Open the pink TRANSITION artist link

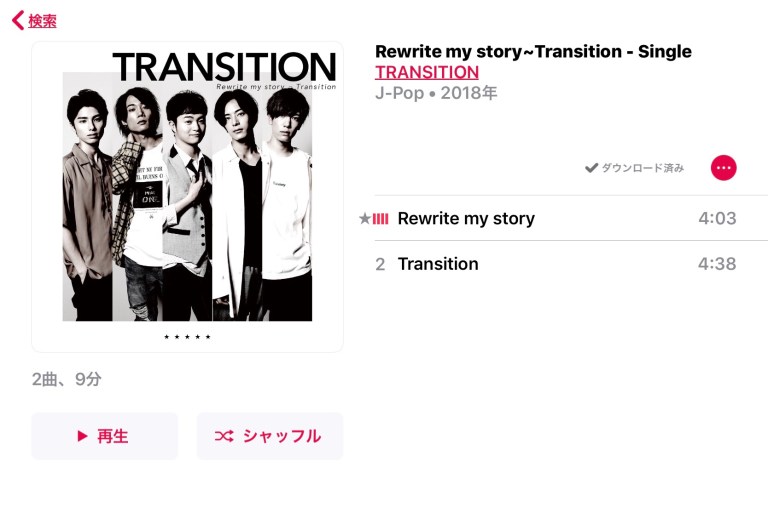pos(426,72)
